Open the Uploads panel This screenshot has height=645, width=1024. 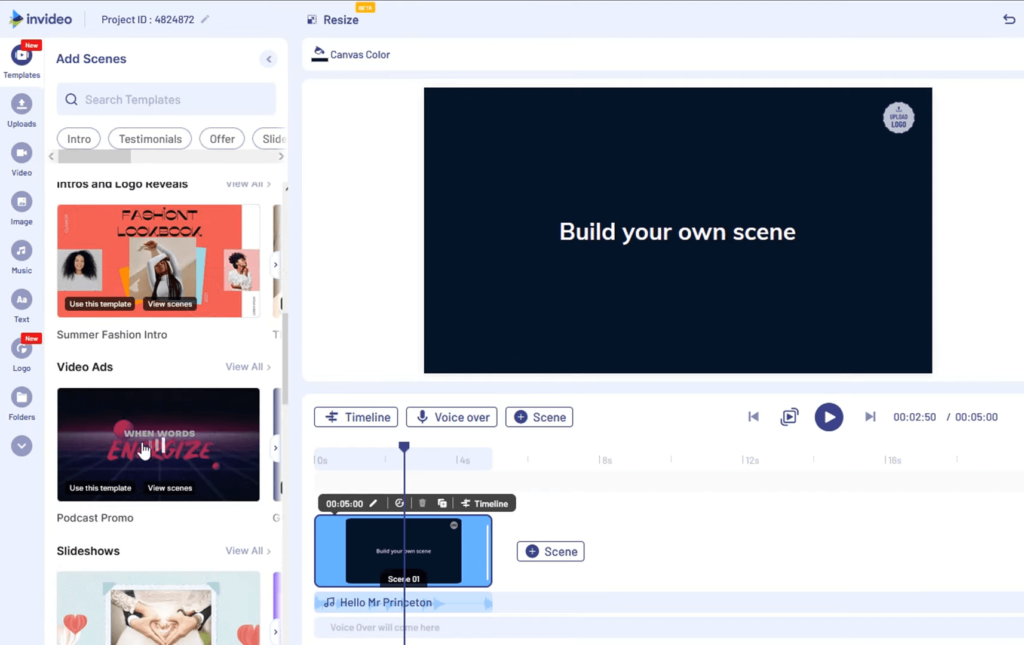[22, 110]
